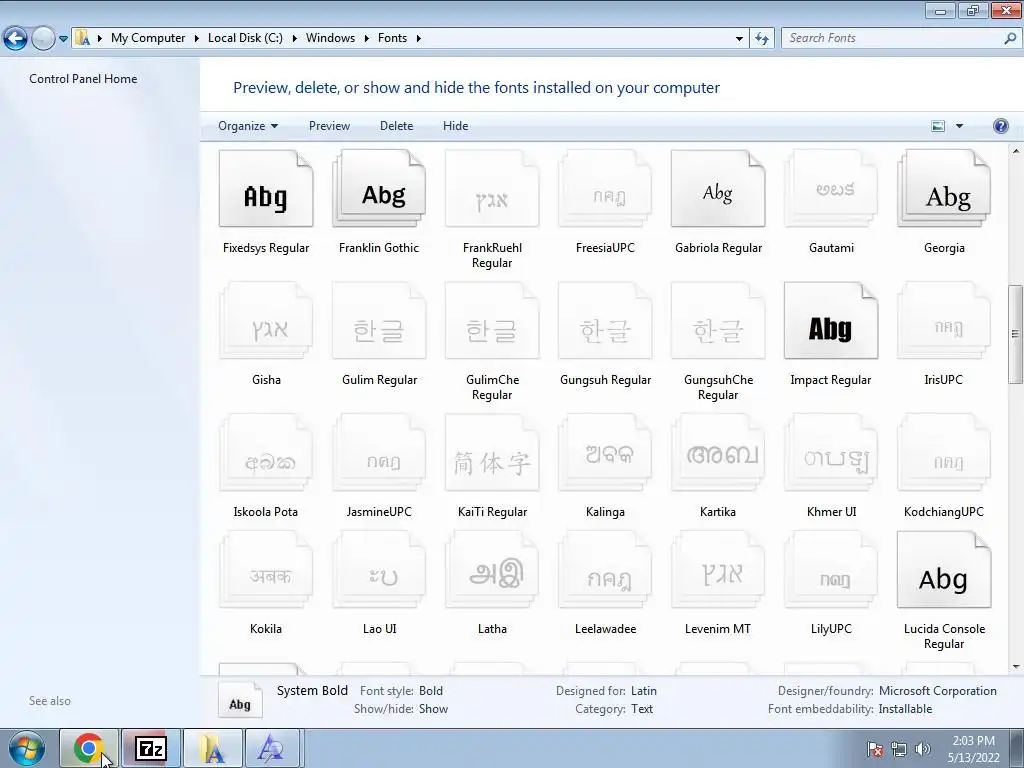Select the Kokila font icon
The height and width of the screenshot is (768, 1024).
(266, 569)
